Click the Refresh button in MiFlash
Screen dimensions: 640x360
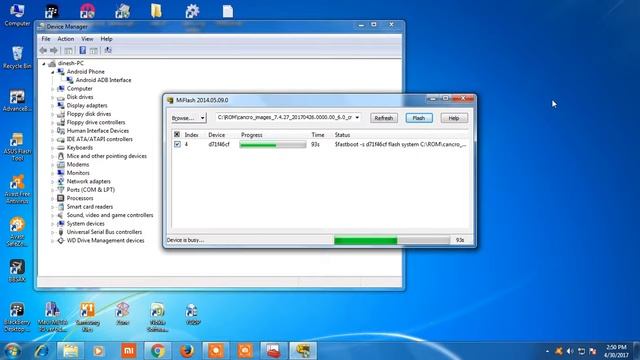(384, 118)
